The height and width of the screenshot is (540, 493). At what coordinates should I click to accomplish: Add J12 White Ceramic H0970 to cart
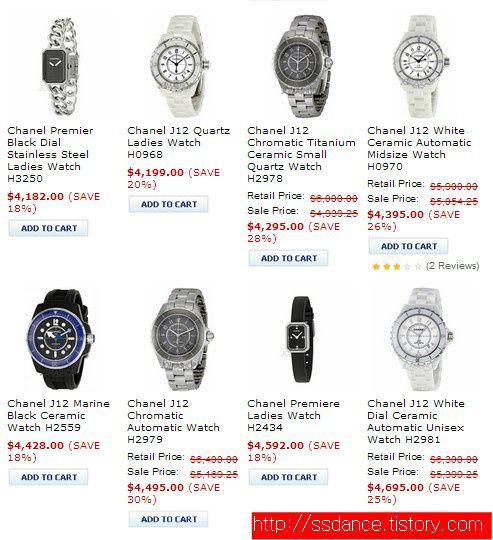click(x=408, y=246)
